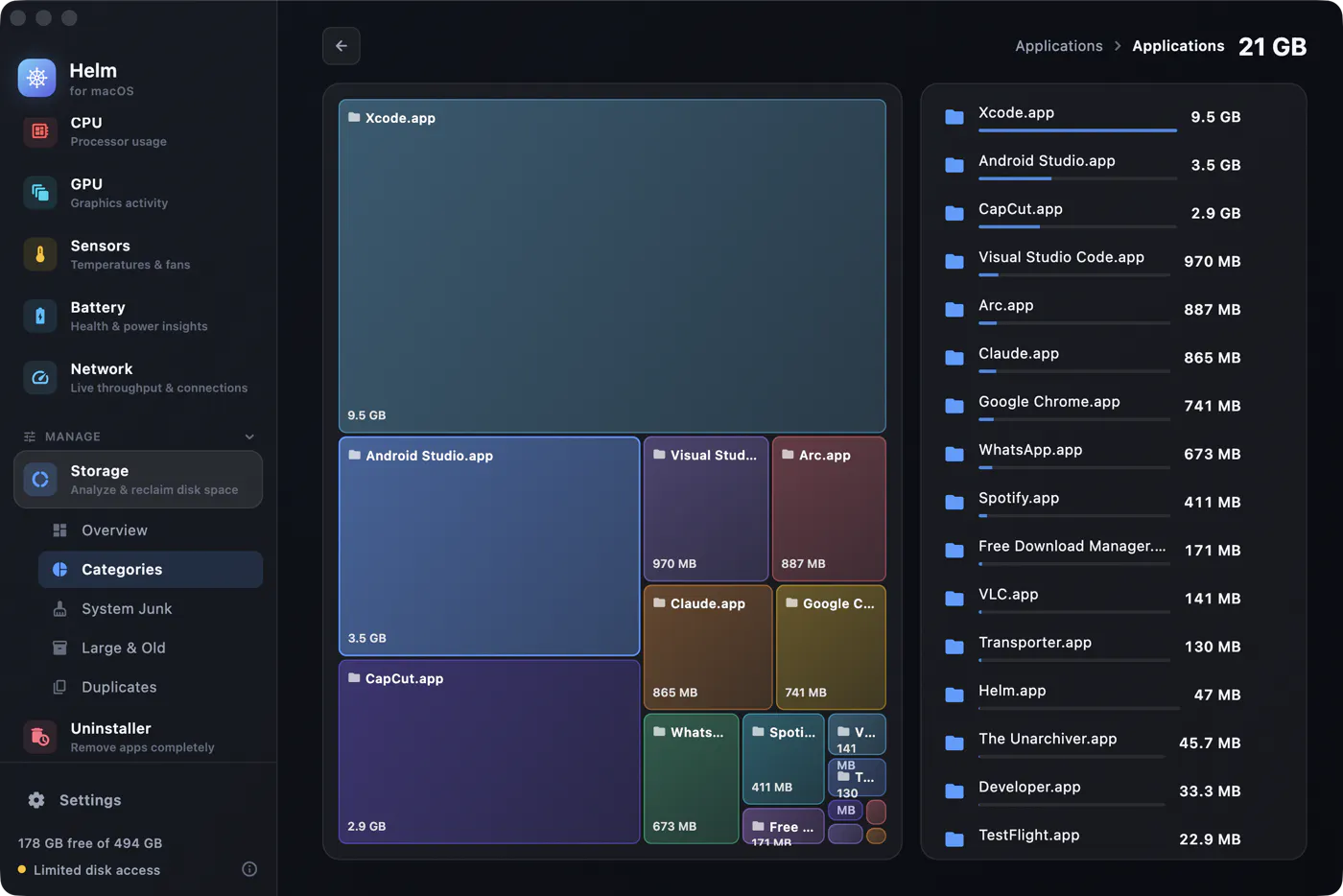Screen dimensions: 1343x896
Task: Select the Arc.app treemap tile
Action: click(829, 509)
